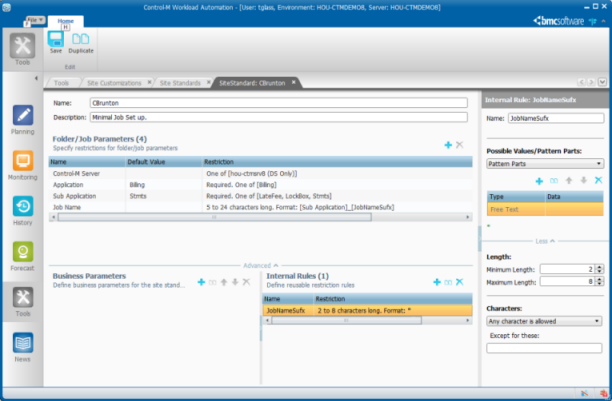Add a new Internal Rule

tap(437, 282)
